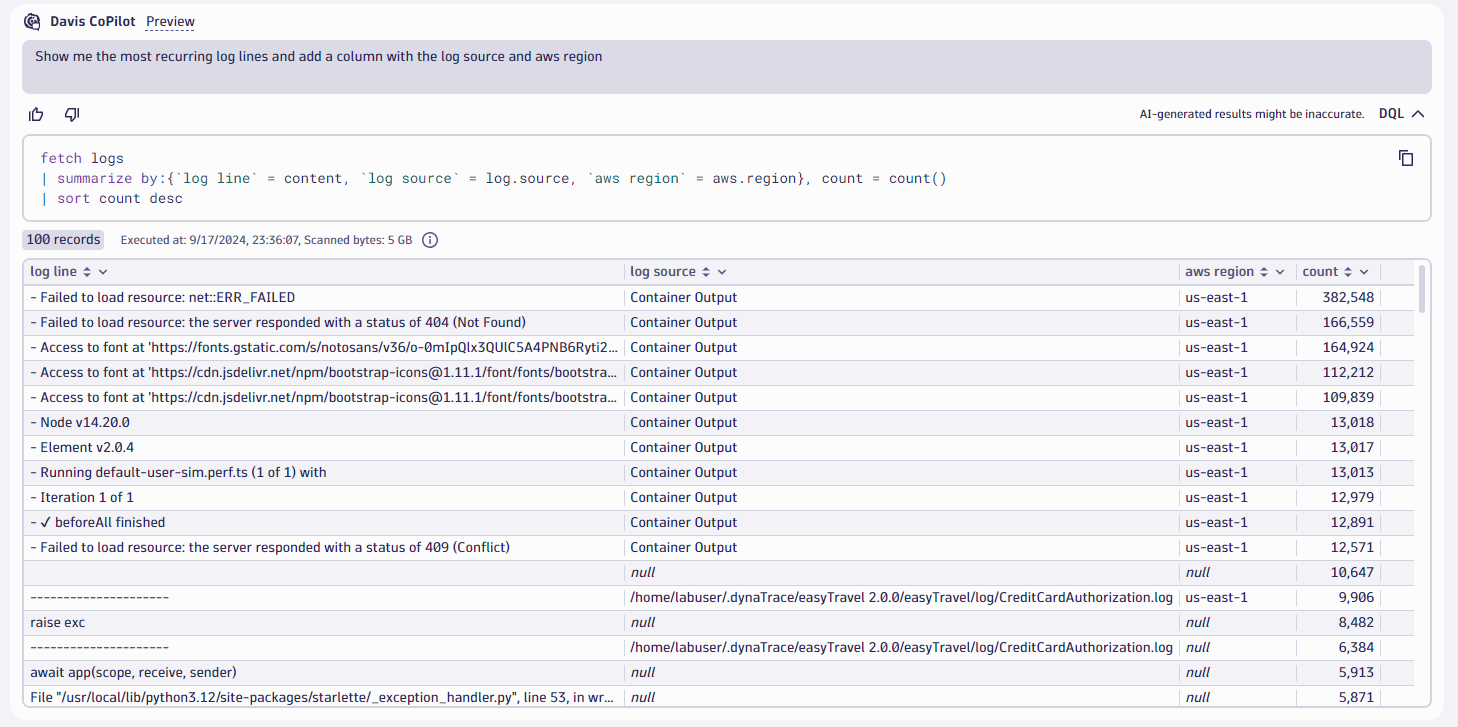
Task: Open the Preview link next to Davis CoPilot
Action: pyautogui.click(x=169, y=20)
